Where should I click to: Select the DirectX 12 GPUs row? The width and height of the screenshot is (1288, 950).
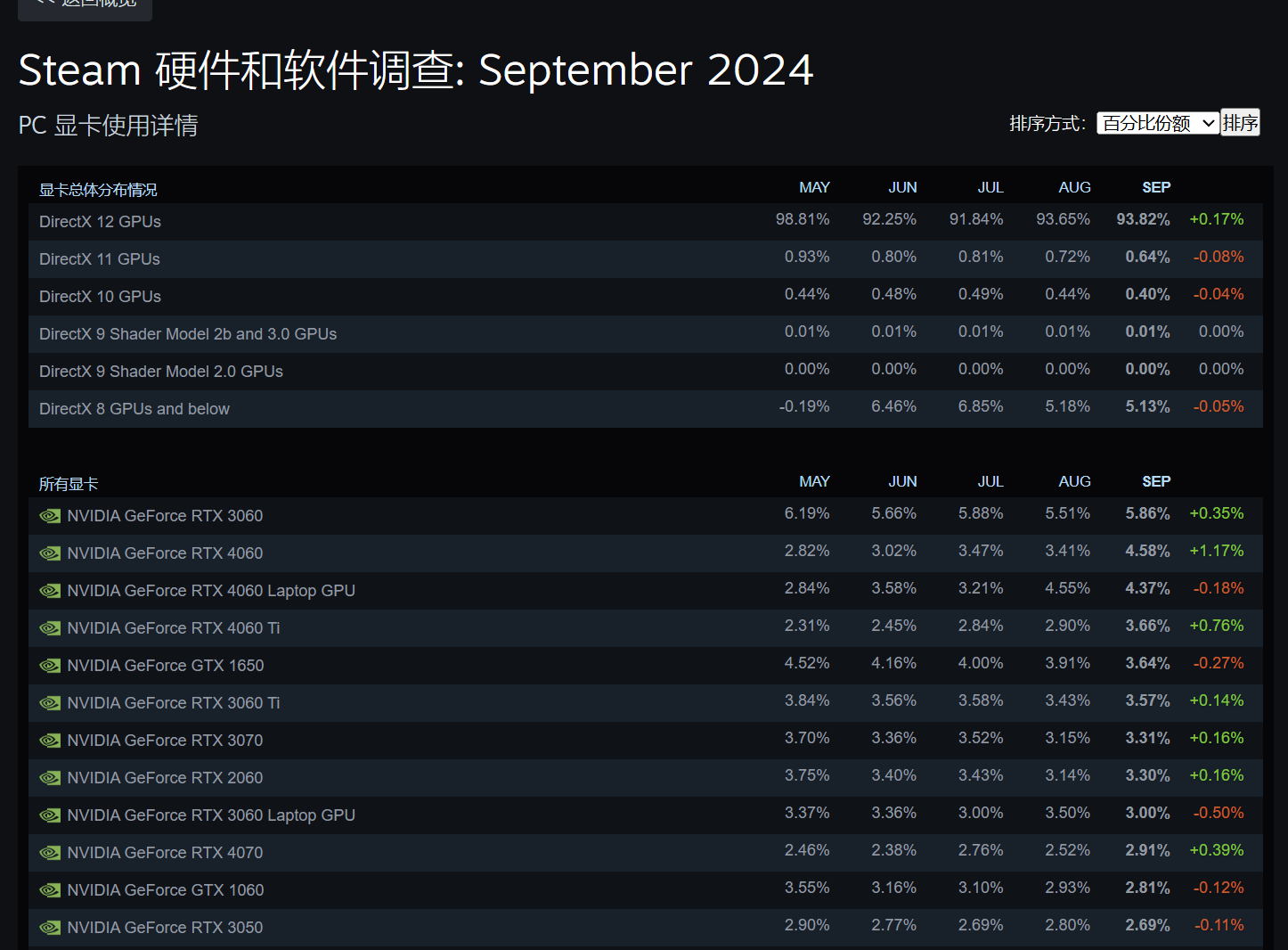click(100, 222)
